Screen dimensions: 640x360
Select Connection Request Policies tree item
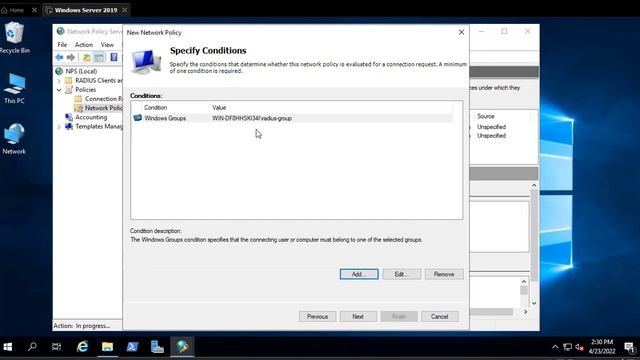pos(103,99)
